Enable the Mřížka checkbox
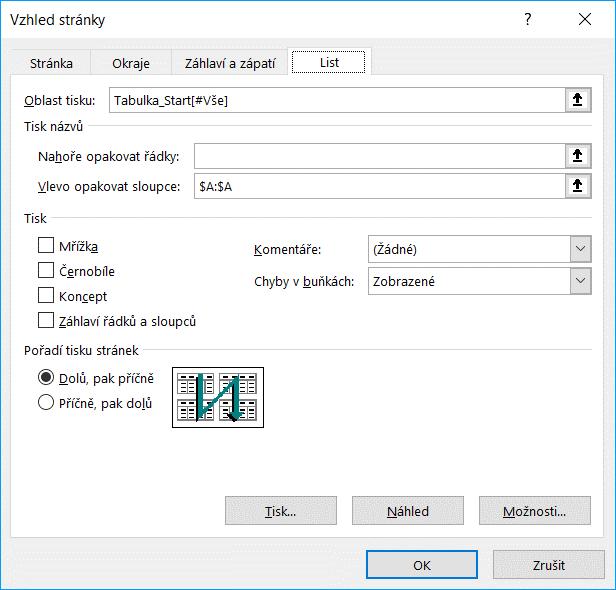 tap(46, 246)
